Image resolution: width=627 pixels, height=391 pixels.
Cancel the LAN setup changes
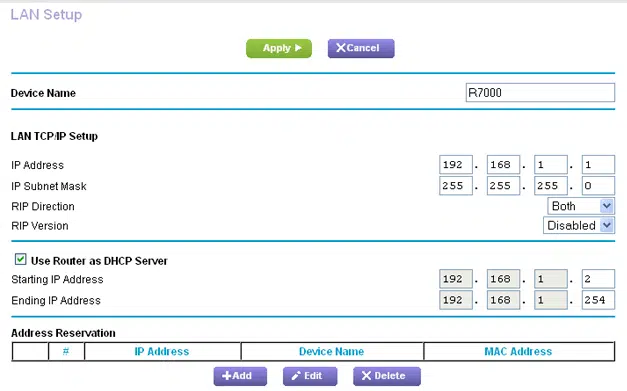[x=361, y=48]
